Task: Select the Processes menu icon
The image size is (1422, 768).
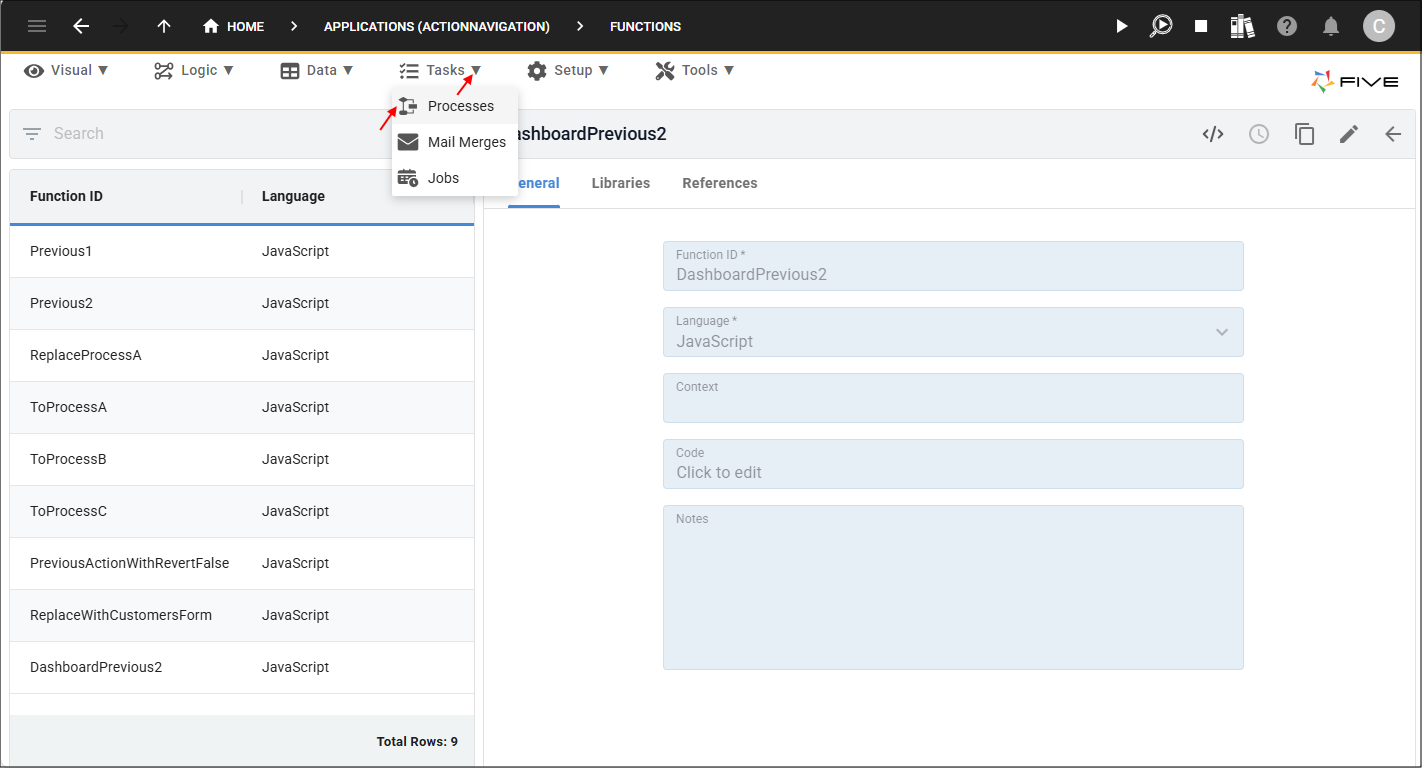Action: tap(408, 105)
